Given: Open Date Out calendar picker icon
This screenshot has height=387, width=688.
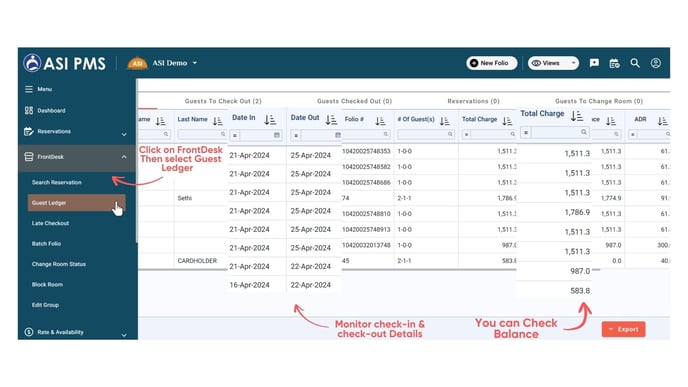Looking at the screenshot, I should pyautogui.click(x=338, y=135).
